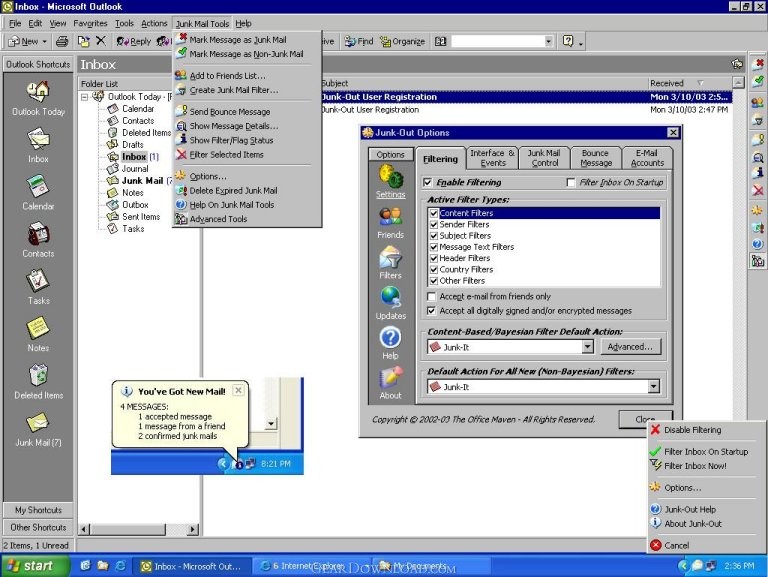The width and height of the screenshot is (768, 577).
Task: Click dropdown arrow in new mail preview
Action: click(x=271, y=424)
